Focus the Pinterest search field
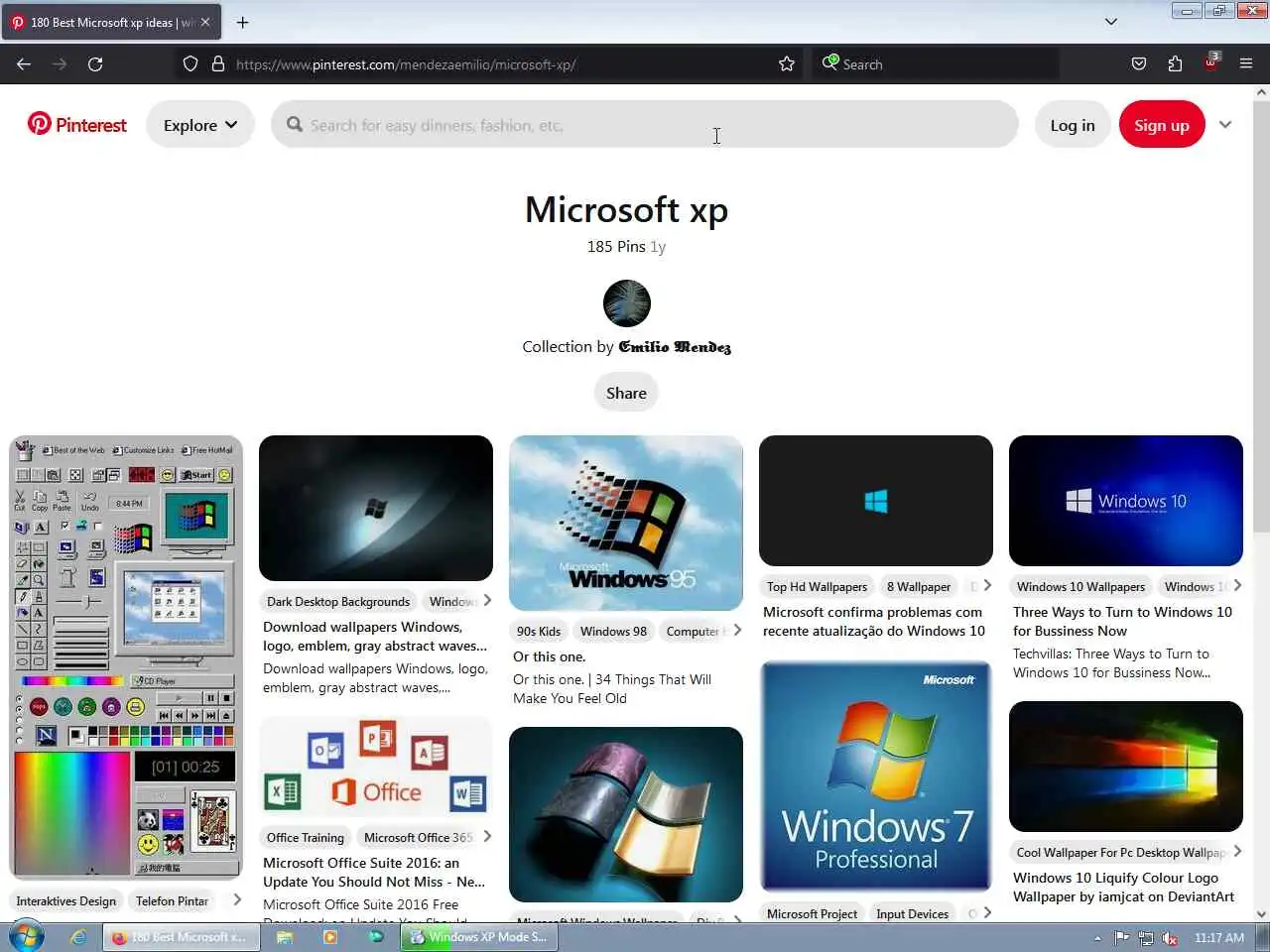The height and width of the screenshot is (952, 1270). [x=645, y=125]
